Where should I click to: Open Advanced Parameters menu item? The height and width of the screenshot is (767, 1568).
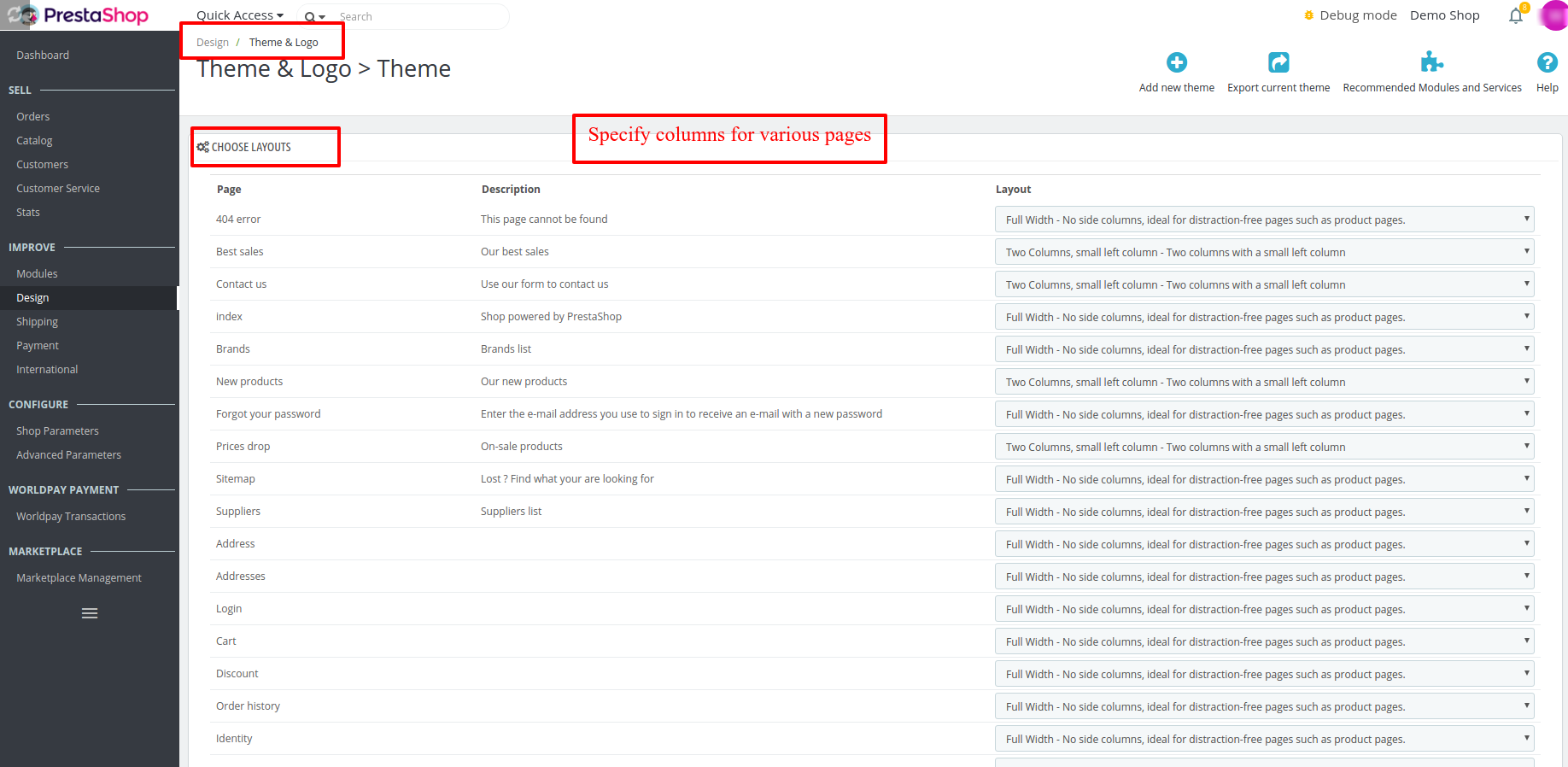click(68, 454)
